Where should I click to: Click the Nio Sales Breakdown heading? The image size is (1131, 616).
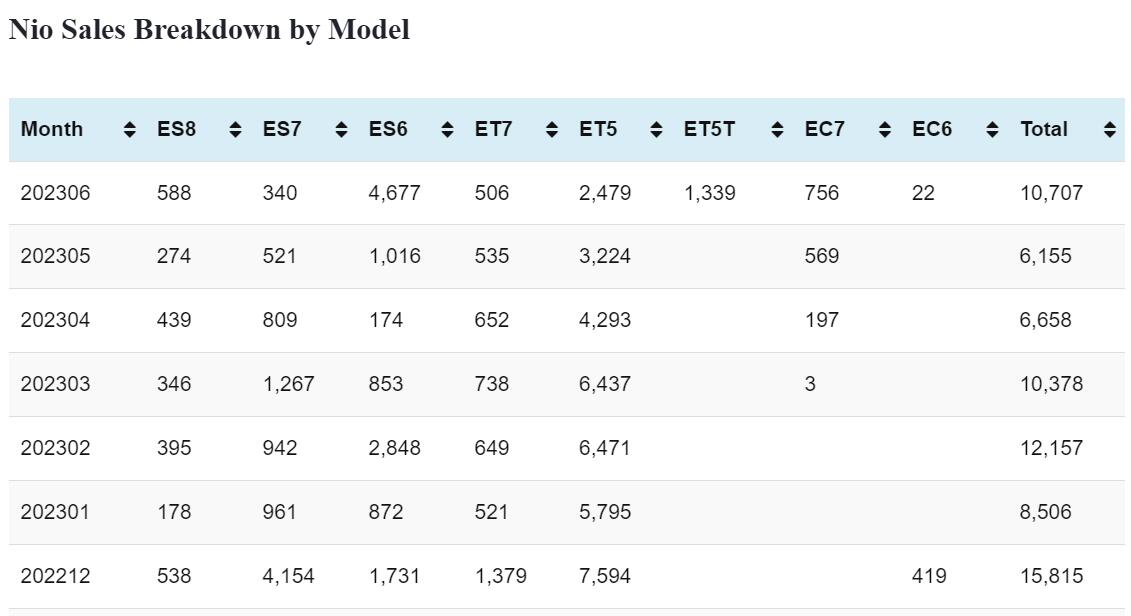(209, 30)
